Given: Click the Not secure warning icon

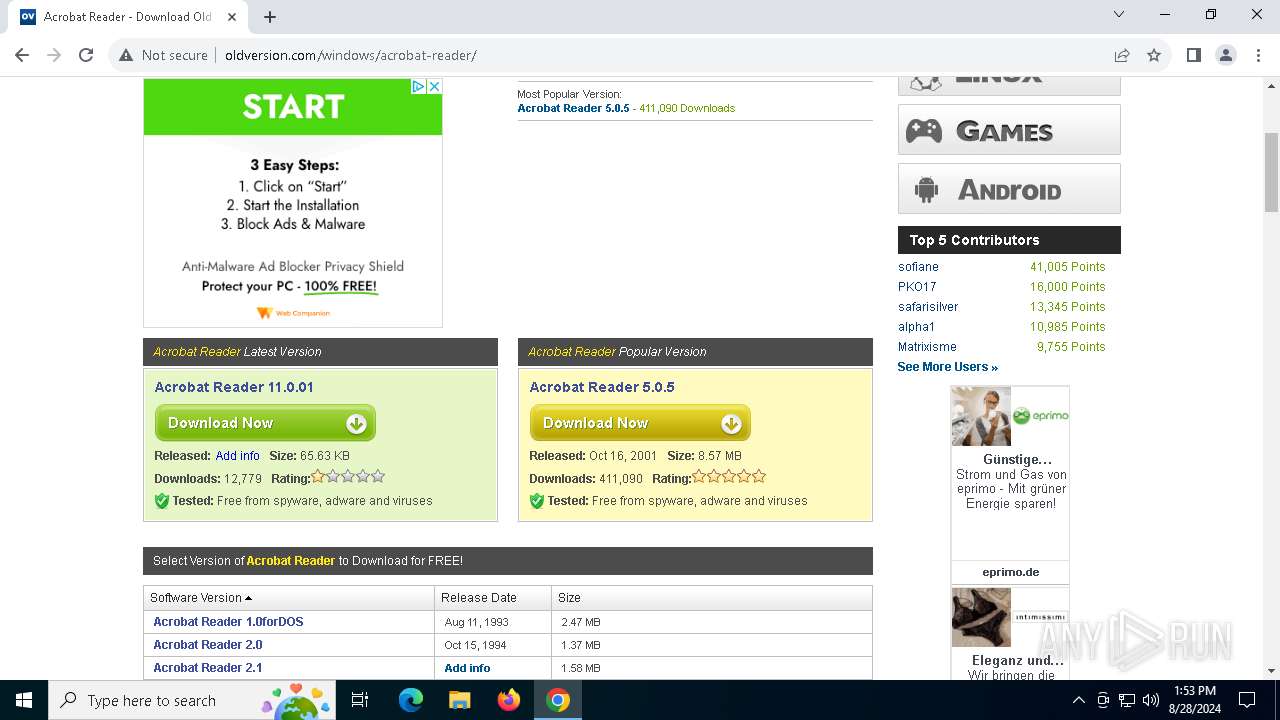Looking at the screenshot, I should coord(126,55).
